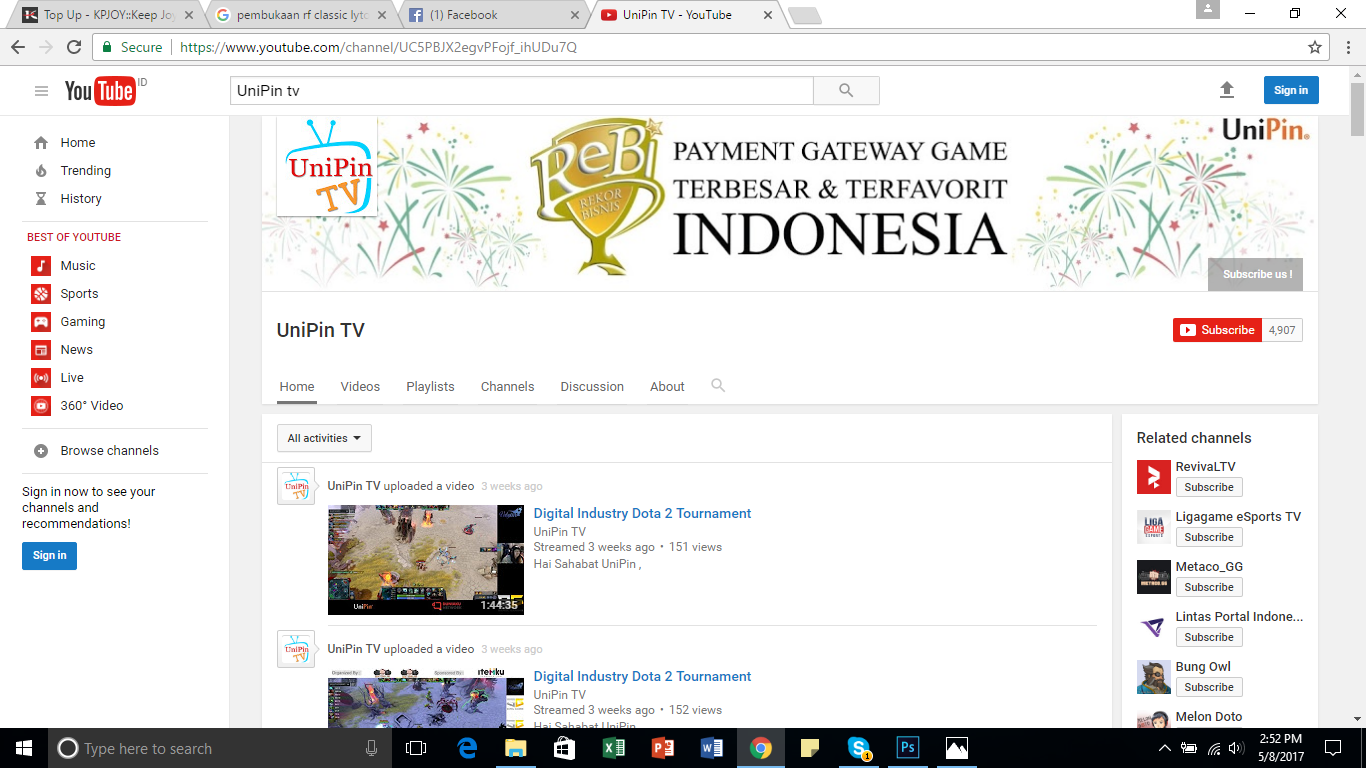Subscribe to RevivaLTV related channel

point(1208,487)
